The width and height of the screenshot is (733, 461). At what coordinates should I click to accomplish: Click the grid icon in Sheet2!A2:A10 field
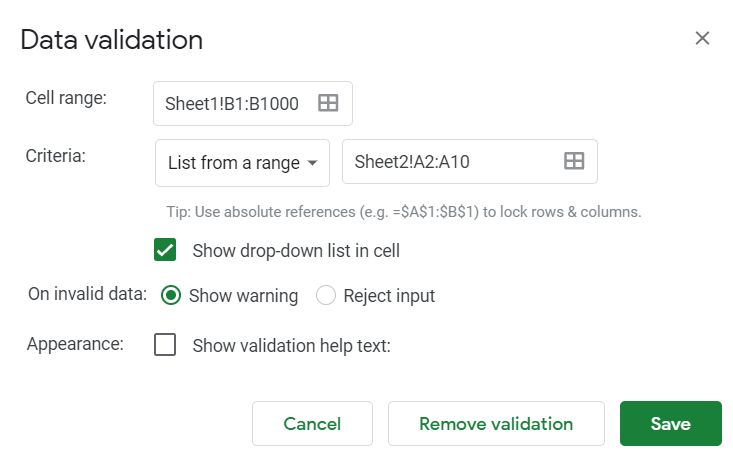pos(573,161)
